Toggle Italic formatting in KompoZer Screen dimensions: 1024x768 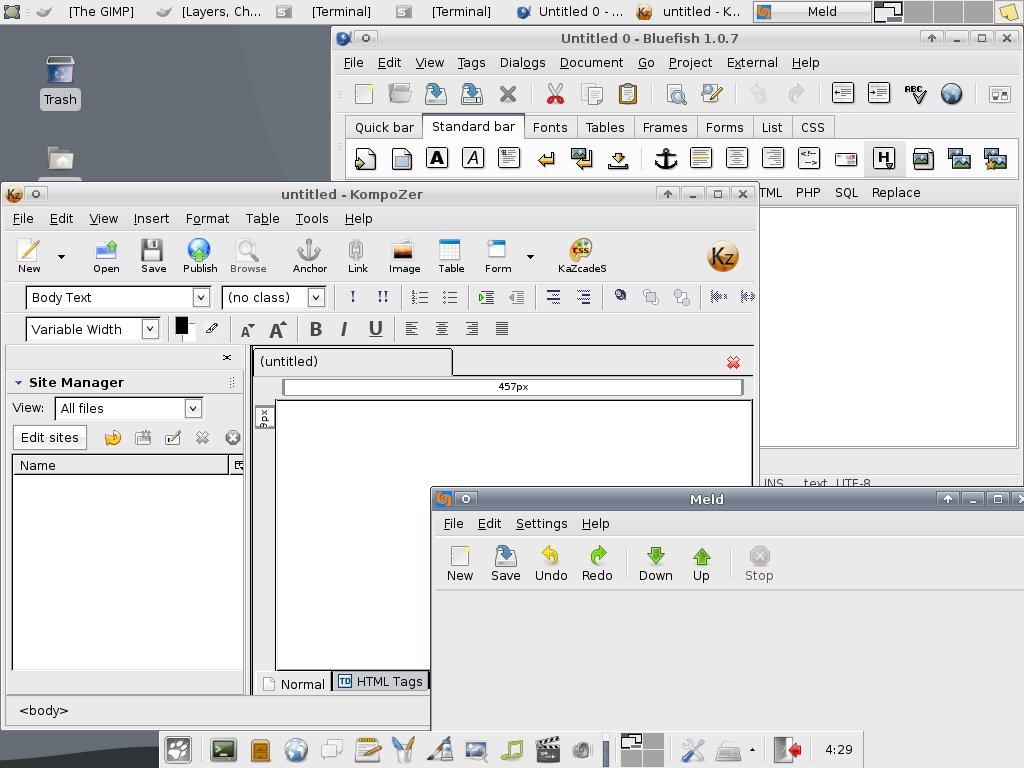pyautogui.click(x=344, y=329)
